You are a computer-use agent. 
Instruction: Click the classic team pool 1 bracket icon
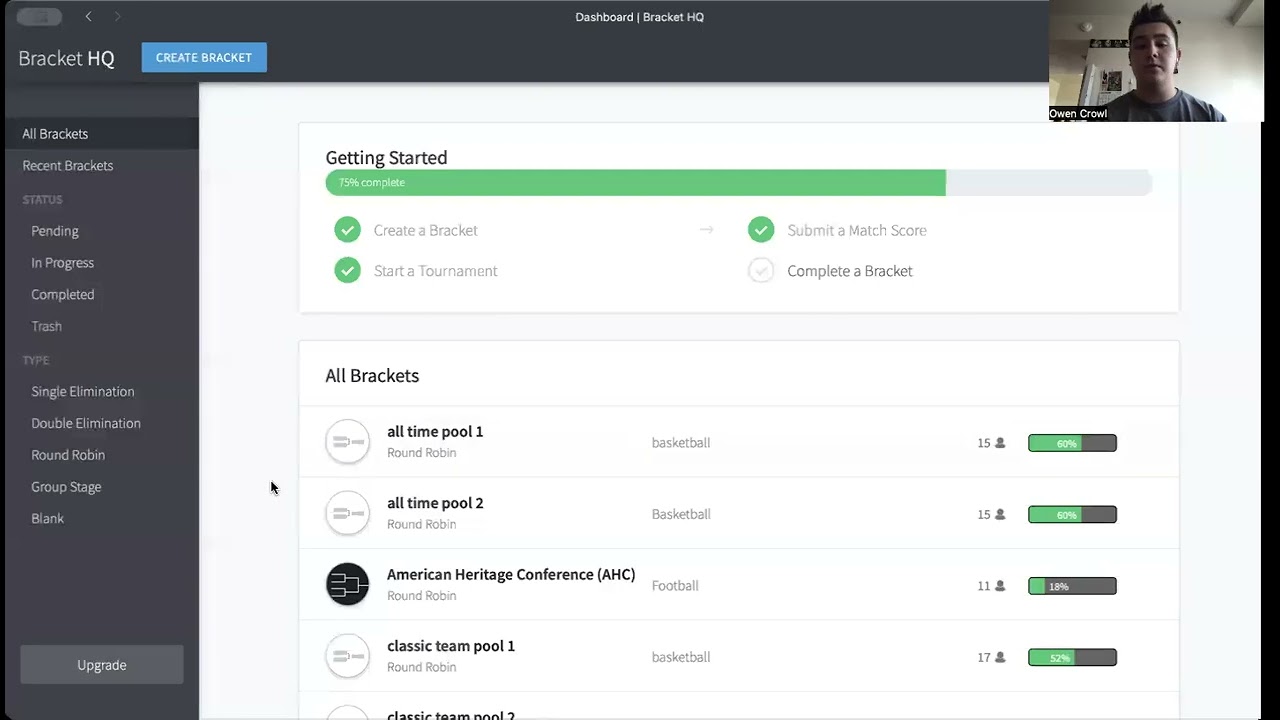(x=347, y=657)
